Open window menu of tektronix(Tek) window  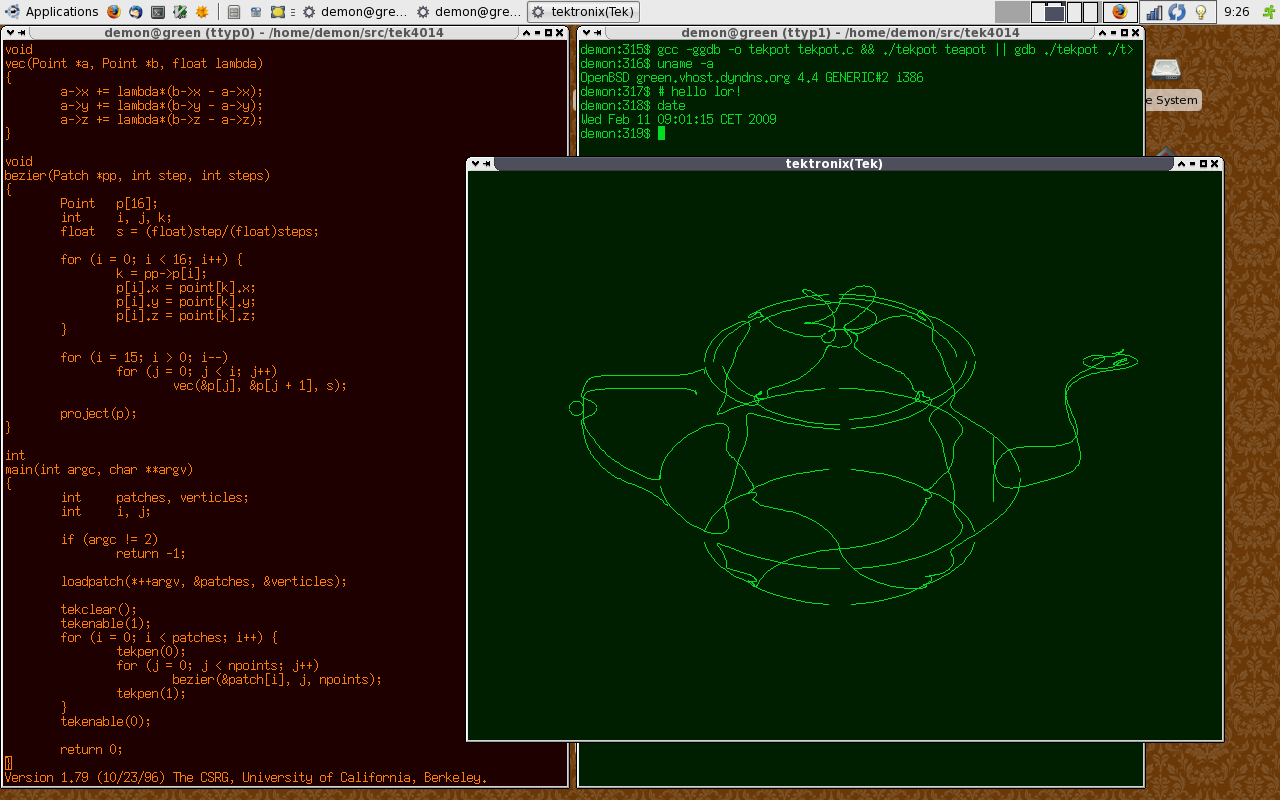pos(476,163)
